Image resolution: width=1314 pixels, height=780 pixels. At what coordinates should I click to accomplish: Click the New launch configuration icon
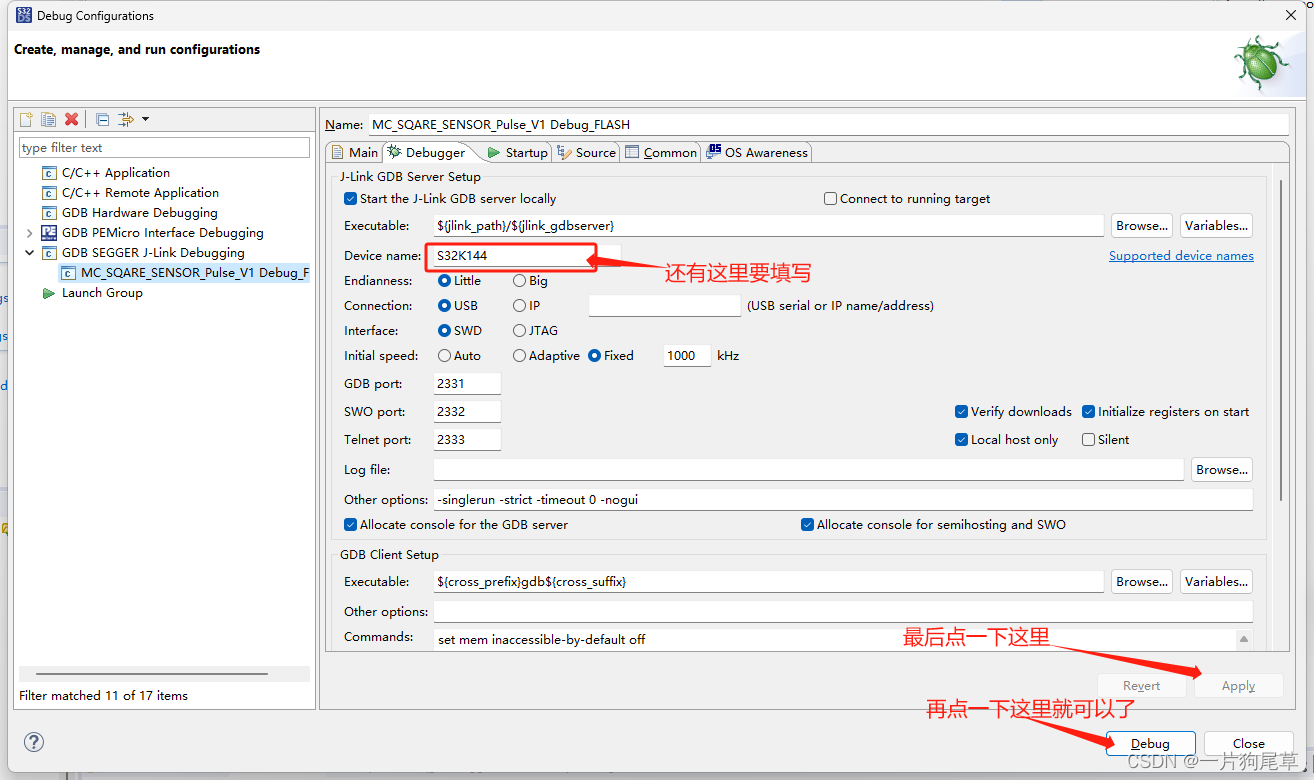click(x=27, y=119)
